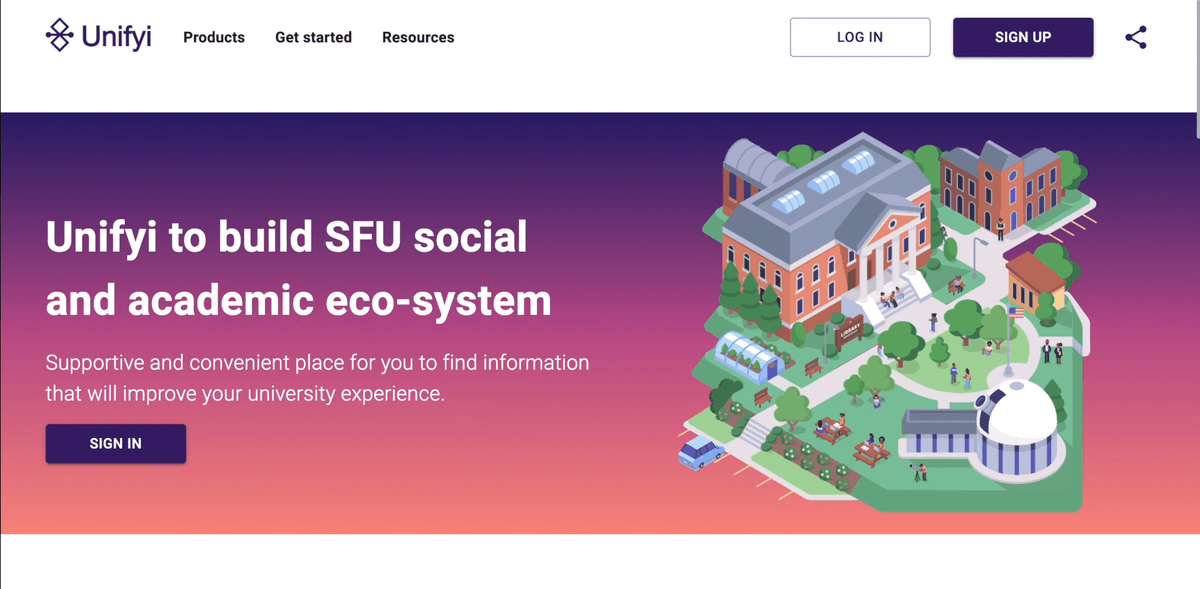Click the Unifyi diamond logo icon

pos(60,36)
